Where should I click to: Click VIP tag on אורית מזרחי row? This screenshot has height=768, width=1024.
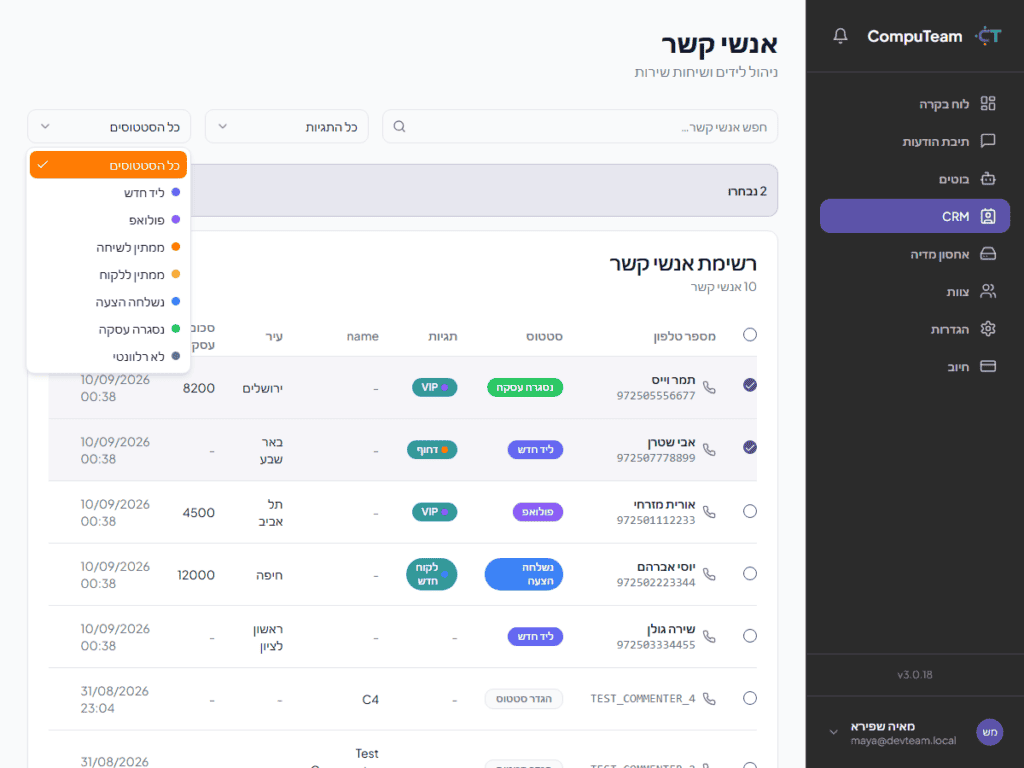pyautogui.click(x=435, y=512)
